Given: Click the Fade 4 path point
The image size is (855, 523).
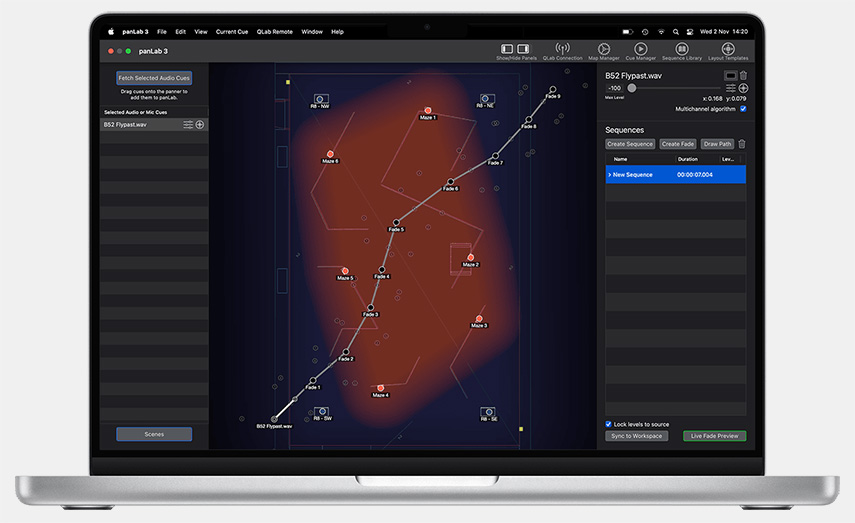Looking at the screenshot, I should (382, 269).
